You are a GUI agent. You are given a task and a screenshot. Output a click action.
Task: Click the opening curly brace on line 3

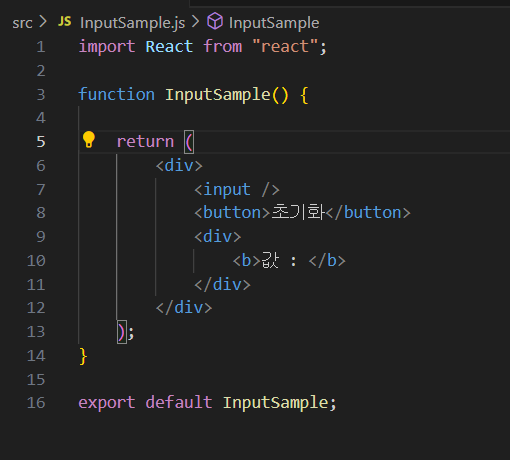coord(304,95)
